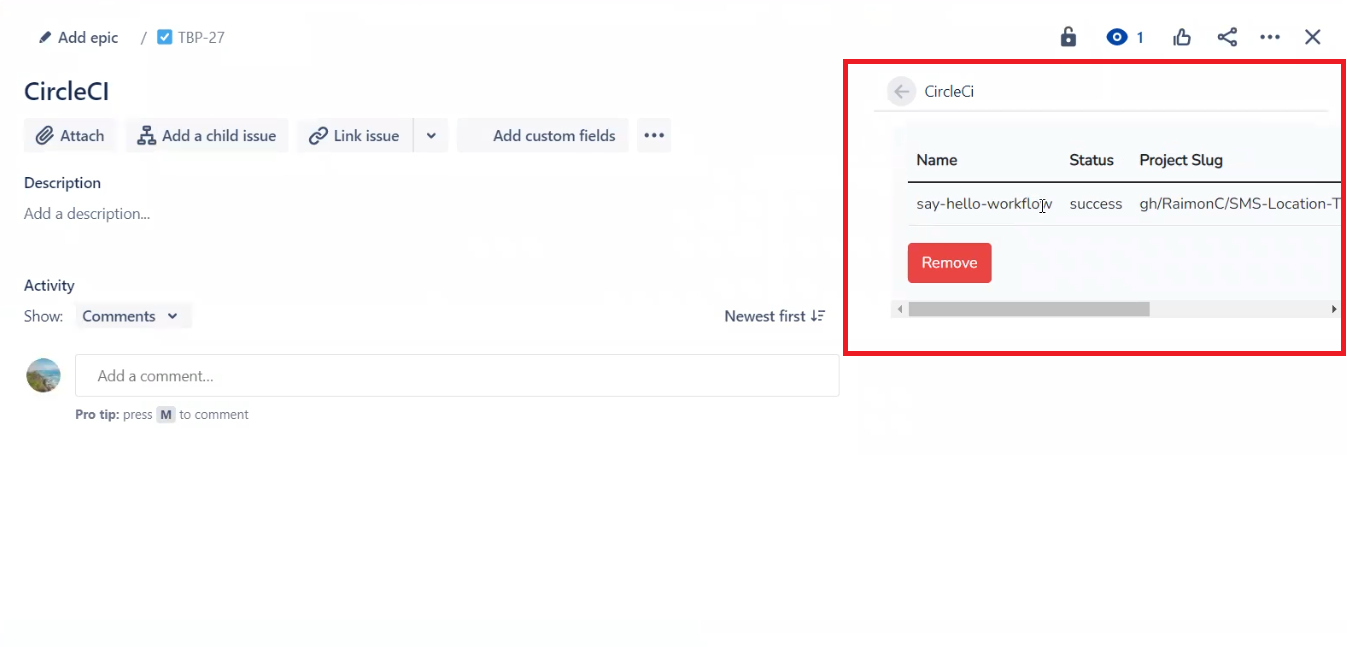Open the Show Comments dropdown
The image size is (1347, 647).
point(133,316)
